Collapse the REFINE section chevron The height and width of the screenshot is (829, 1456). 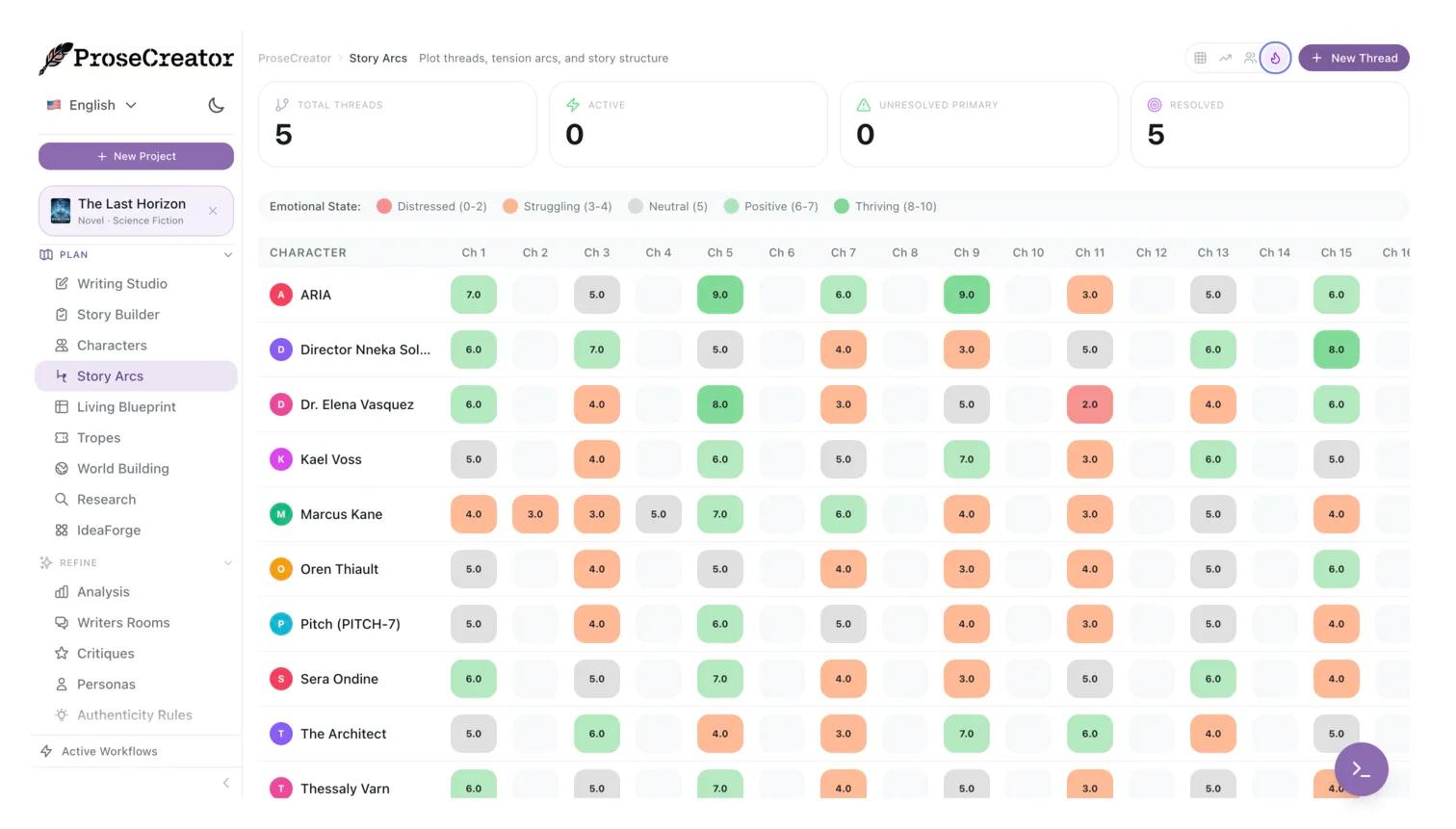(x=228, y=563)
